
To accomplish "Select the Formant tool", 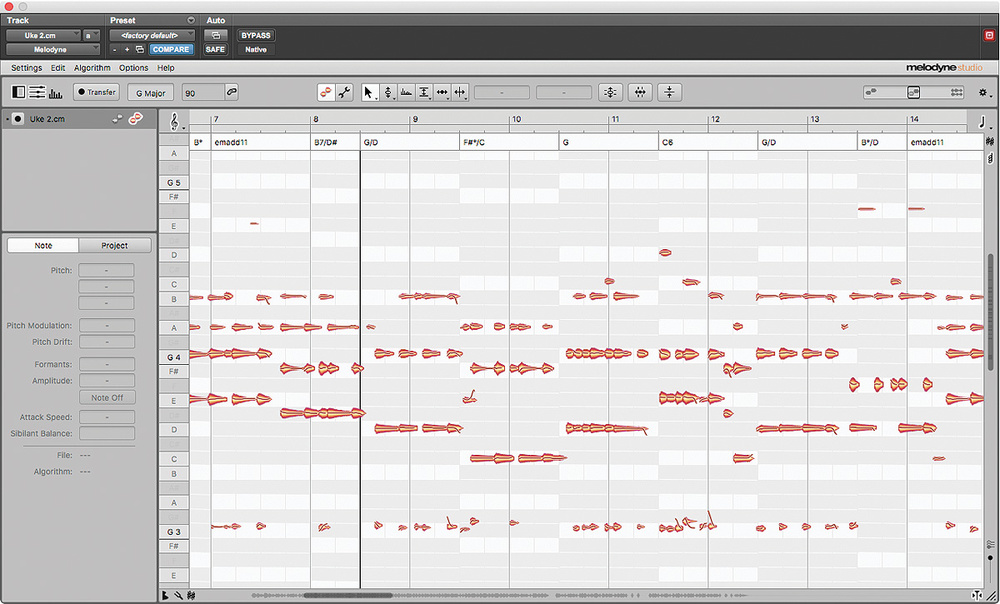I will 405,92.
